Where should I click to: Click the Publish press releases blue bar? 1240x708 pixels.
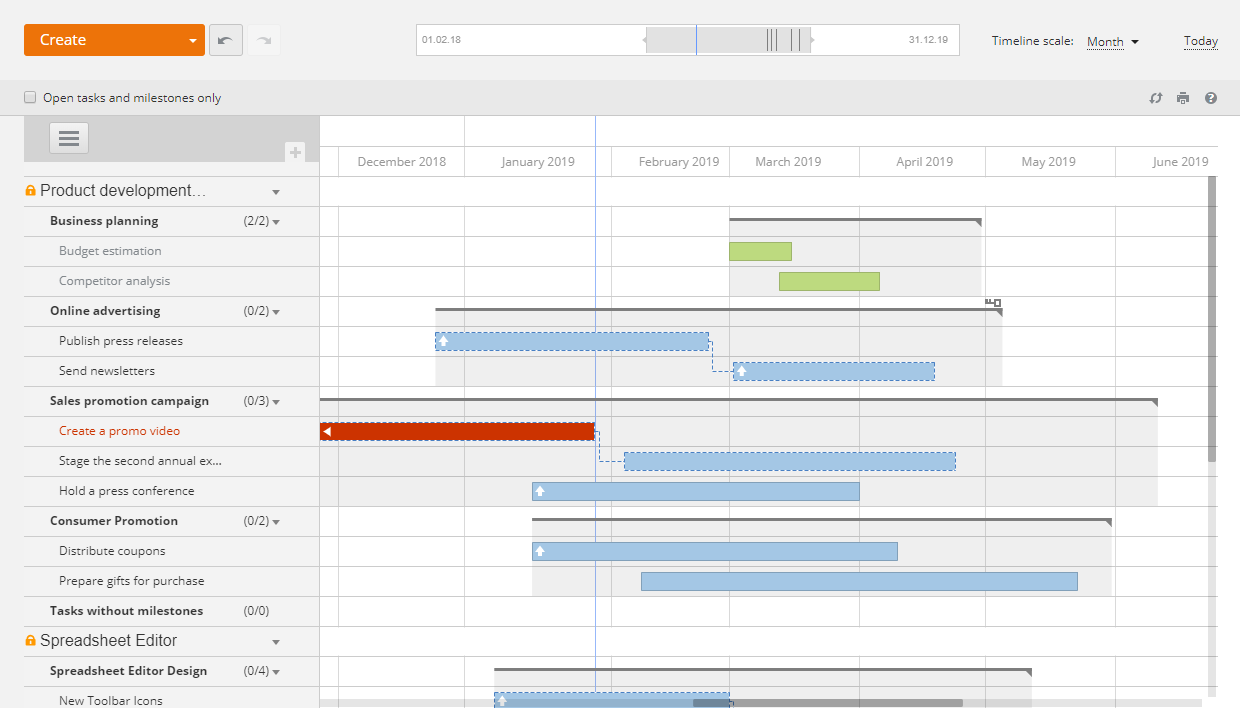click(x=572, y=341)
